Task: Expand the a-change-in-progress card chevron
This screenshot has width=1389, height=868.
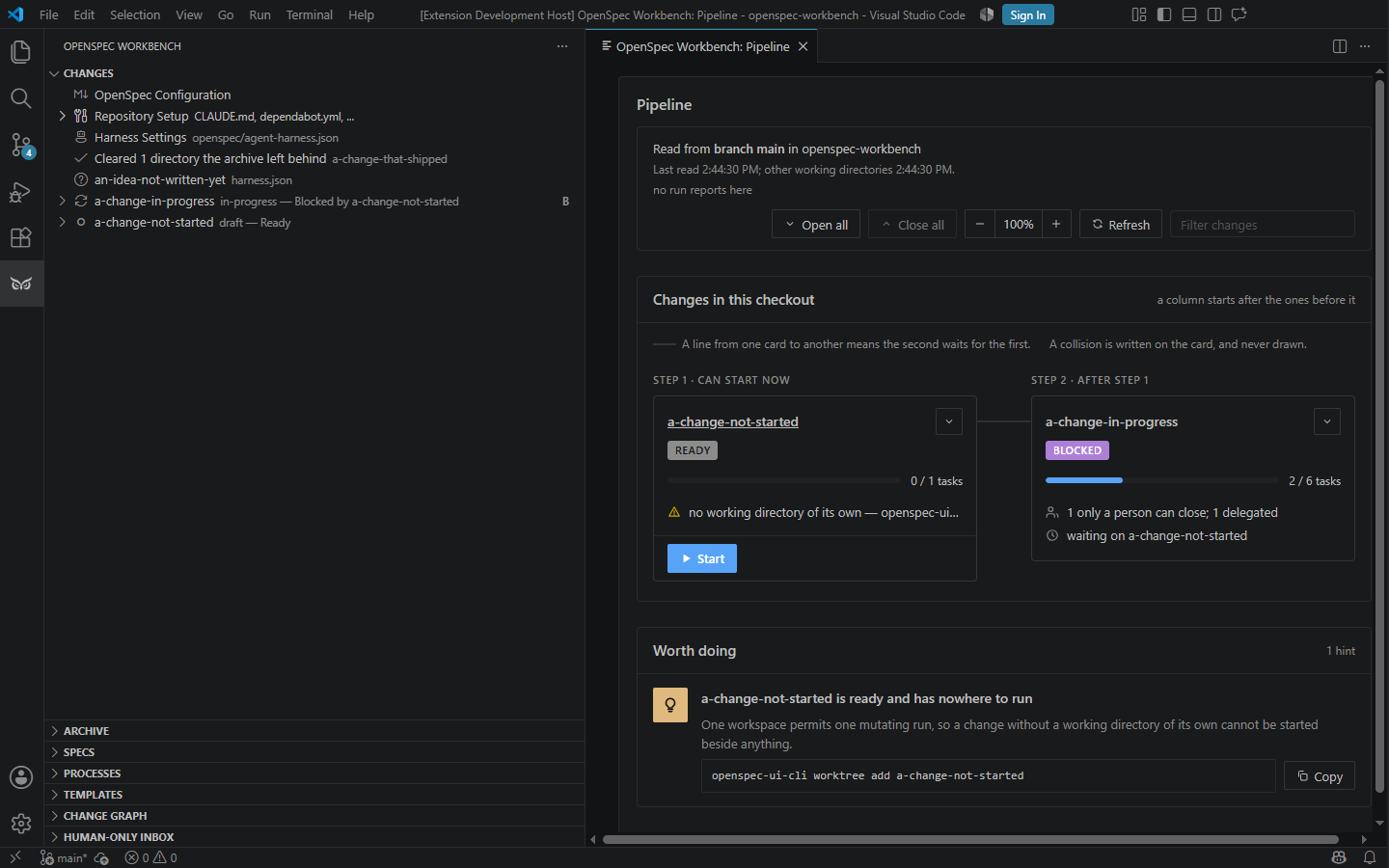Action: coord(1327,421)
